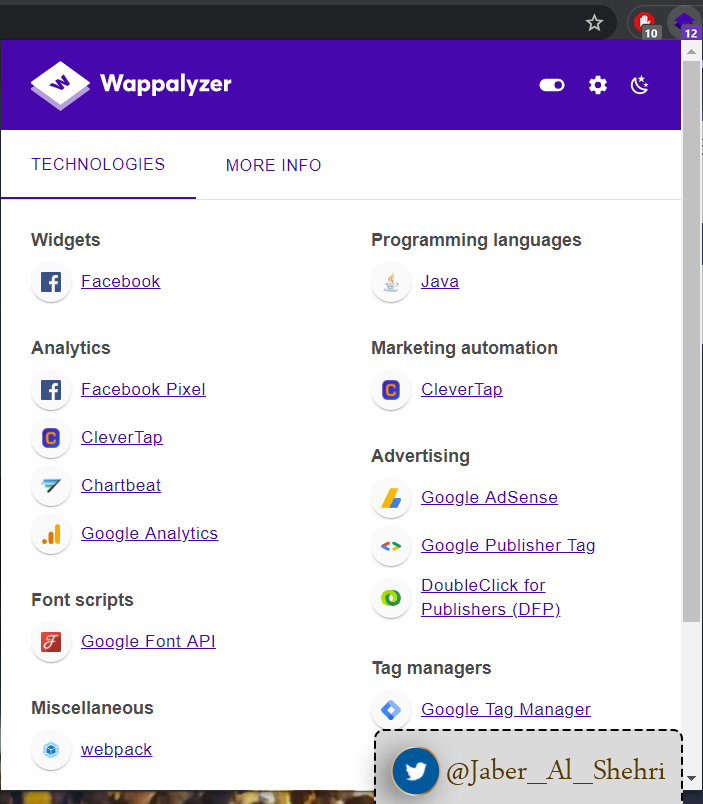The height and width of the screenshot is (804, 703).
Task: Click Wappalyzer extension icon with badge 12
Action: (x=686, y=24)
